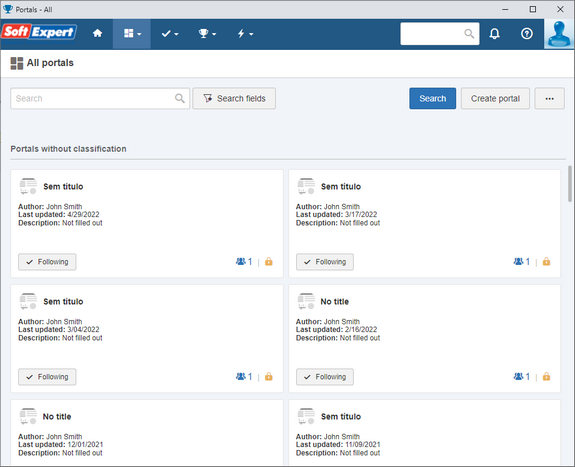Toggle Following on the 2/16/2022 portal

(x=325, y=377)
